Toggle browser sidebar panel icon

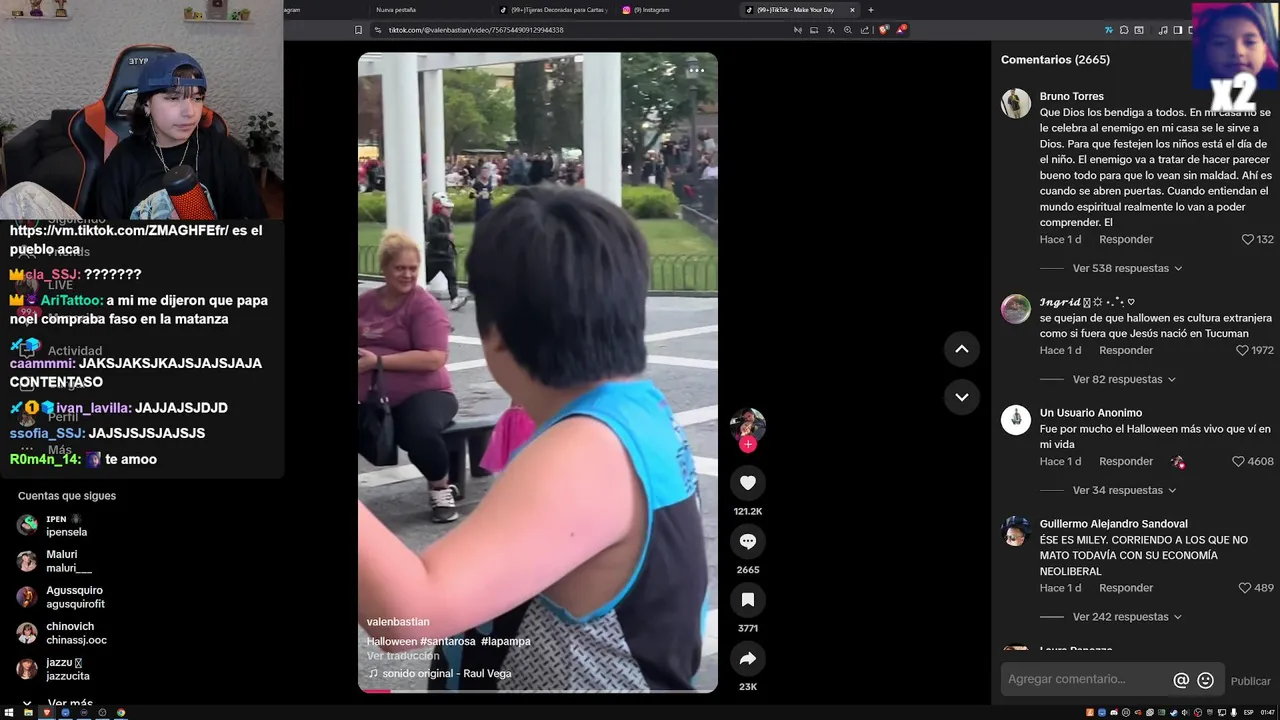pos(1178,30)
